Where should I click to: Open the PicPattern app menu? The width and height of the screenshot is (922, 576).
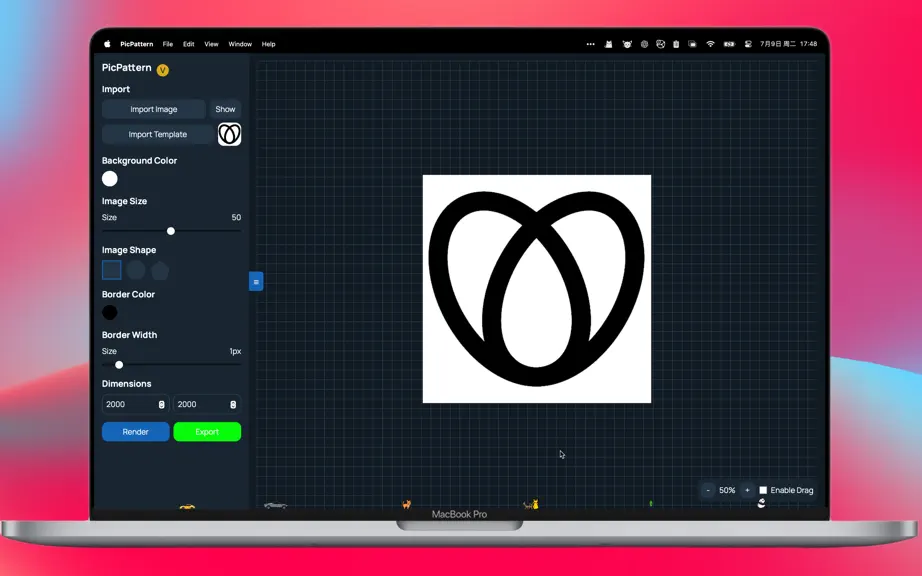[136, 44]
